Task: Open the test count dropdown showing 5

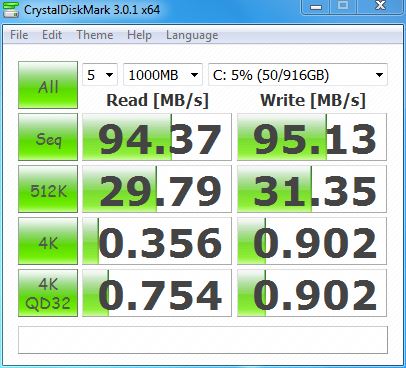Action: pos(100,75)
